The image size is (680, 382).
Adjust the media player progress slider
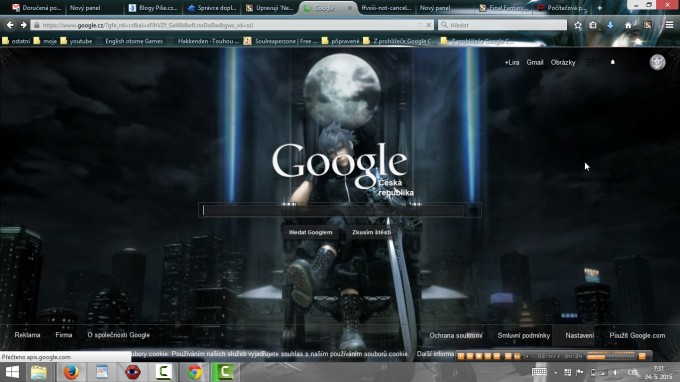[x=611, y=356]
